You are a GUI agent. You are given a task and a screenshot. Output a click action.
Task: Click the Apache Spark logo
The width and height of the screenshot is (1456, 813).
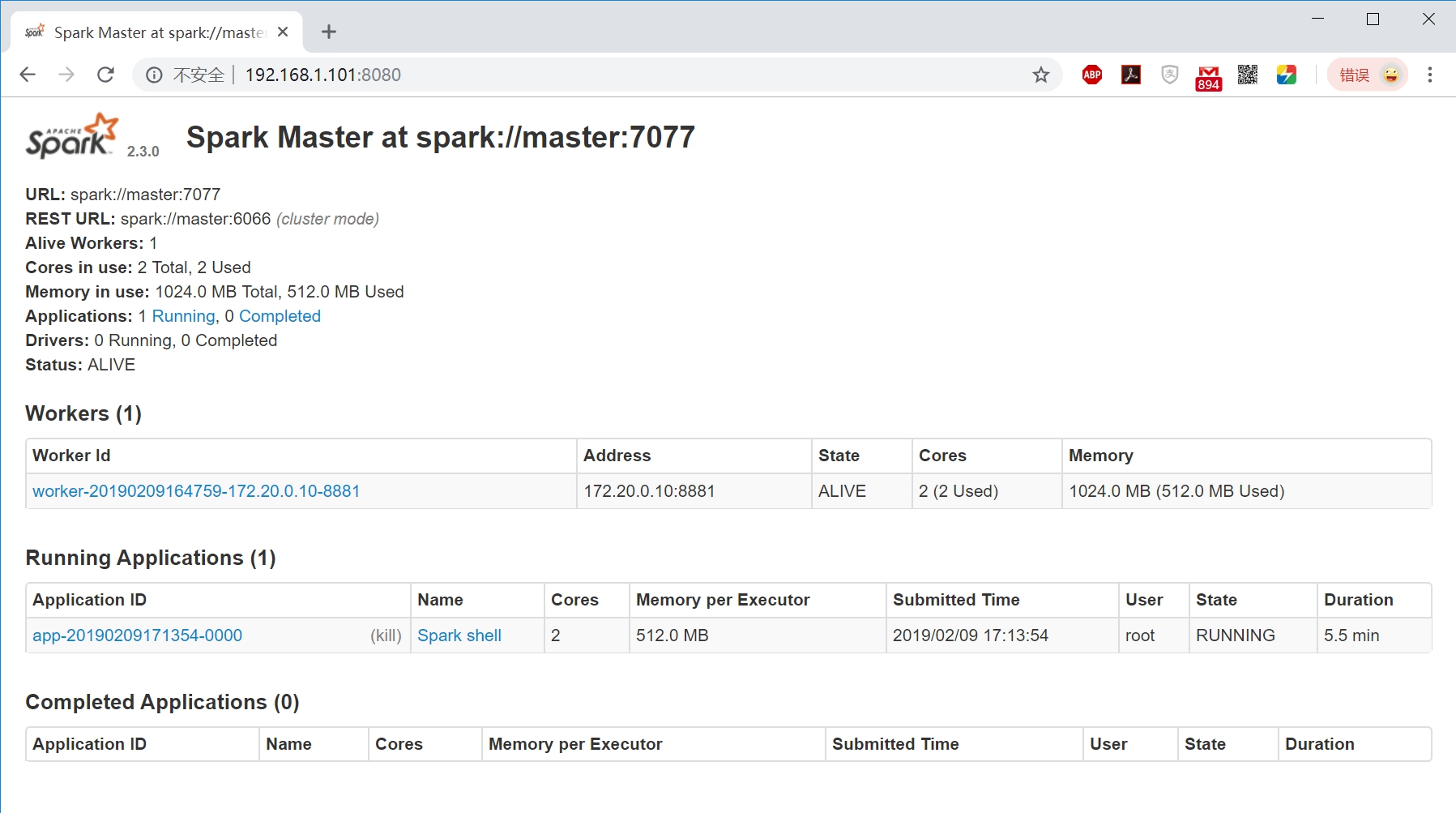pos(73,135)
